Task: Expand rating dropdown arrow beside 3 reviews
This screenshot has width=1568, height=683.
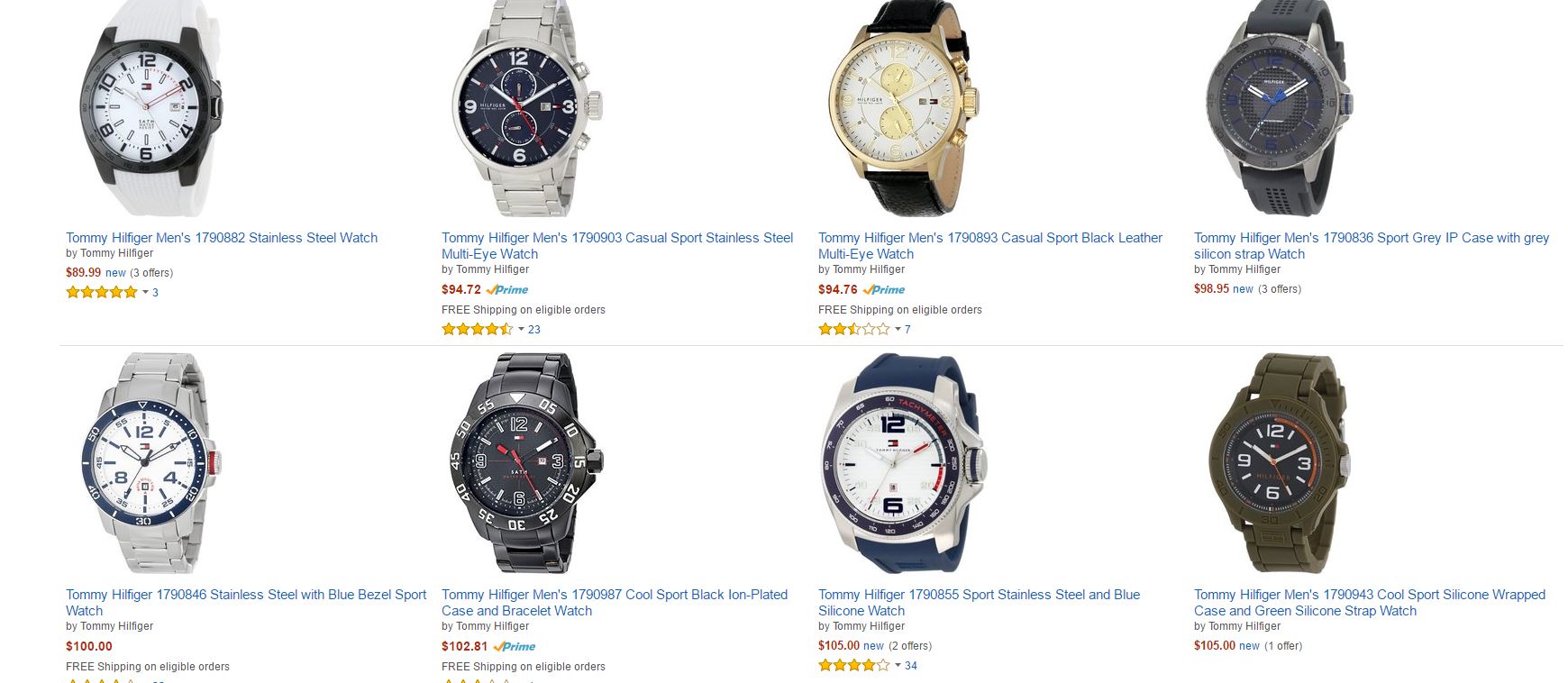Action: [145, 292]
